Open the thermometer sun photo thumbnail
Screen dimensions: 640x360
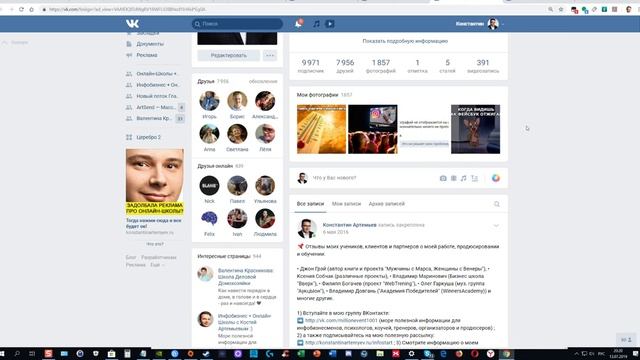pos(321,129)
